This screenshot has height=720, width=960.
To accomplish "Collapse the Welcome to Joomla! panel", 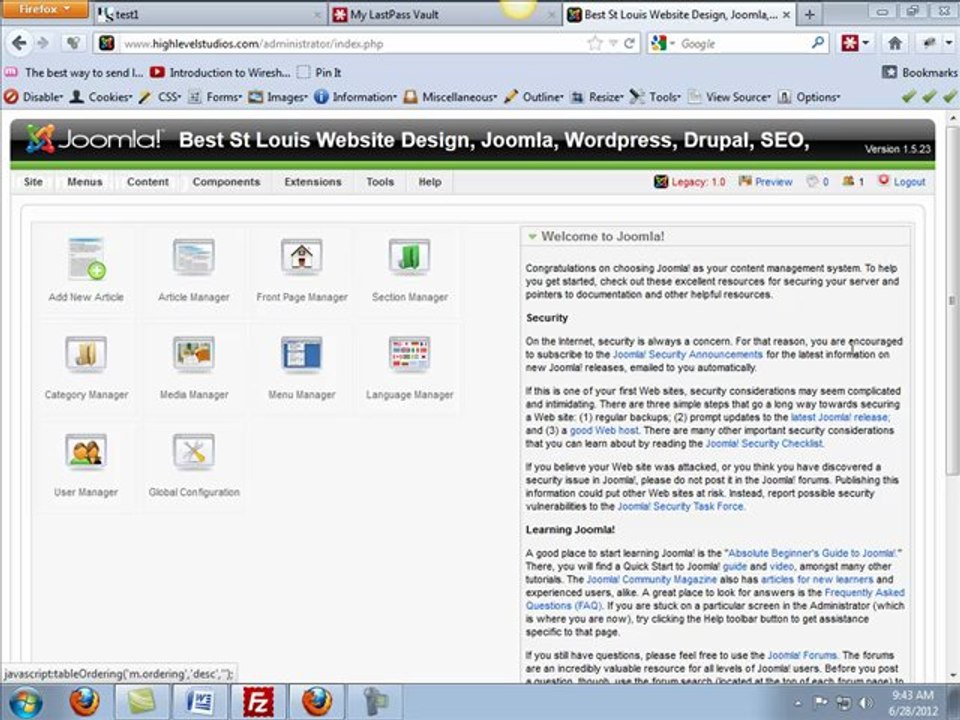I will tap(533, 236).
